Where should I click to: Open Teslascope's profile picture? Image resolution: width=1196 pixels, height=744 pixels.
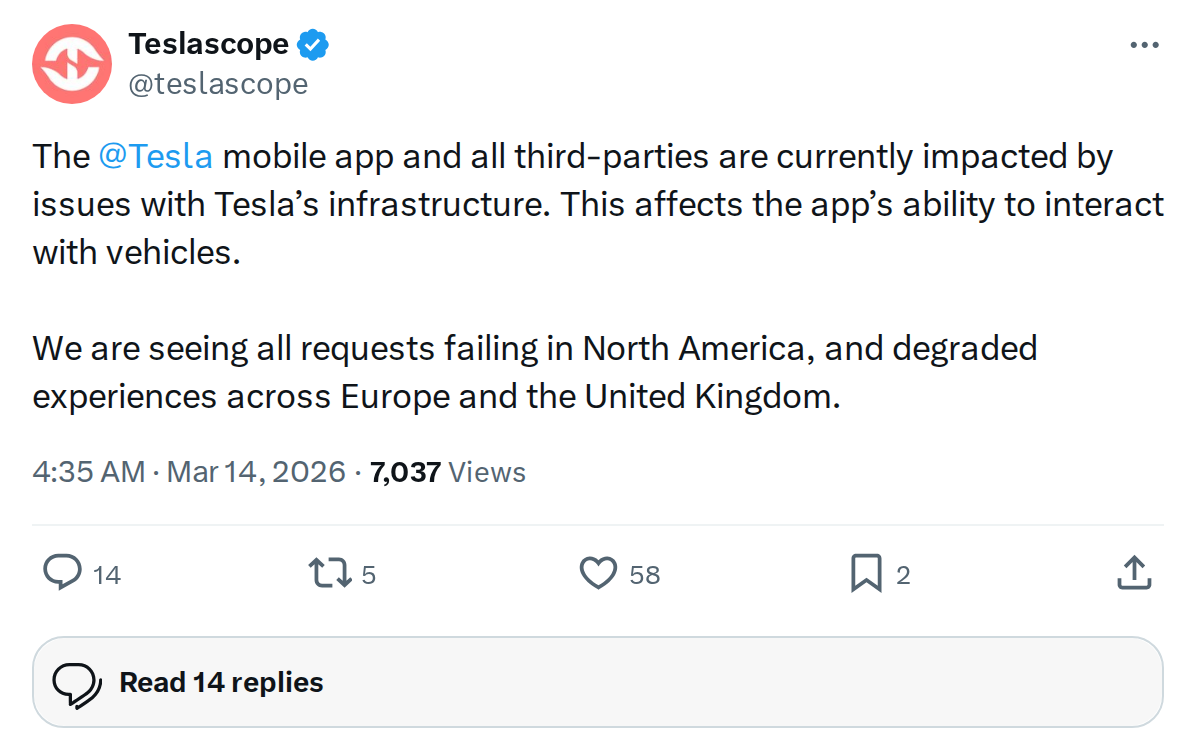click(71, 64)
